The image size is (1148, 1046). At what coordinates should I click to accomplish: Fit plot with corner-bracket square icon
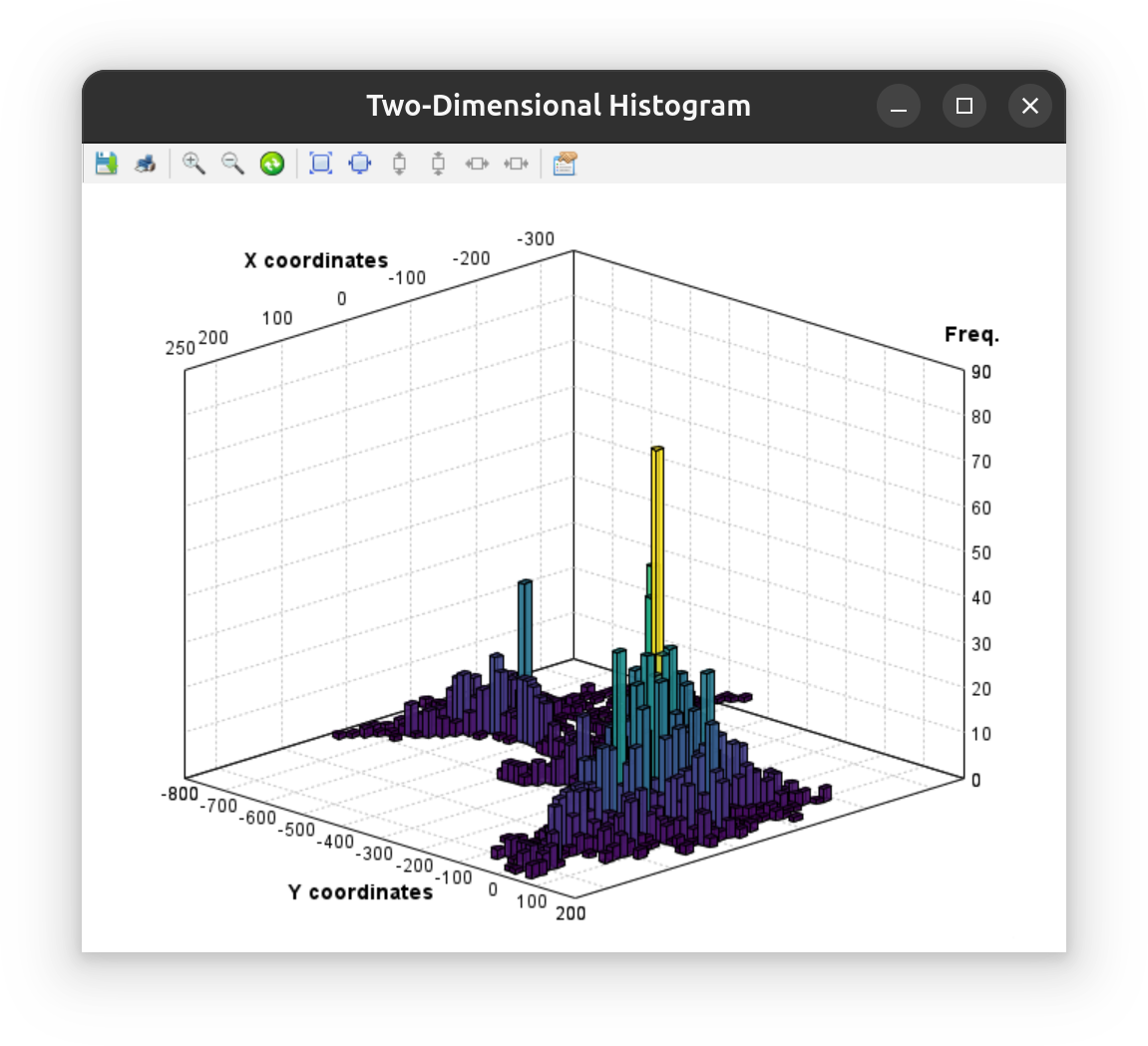[321, 164]
